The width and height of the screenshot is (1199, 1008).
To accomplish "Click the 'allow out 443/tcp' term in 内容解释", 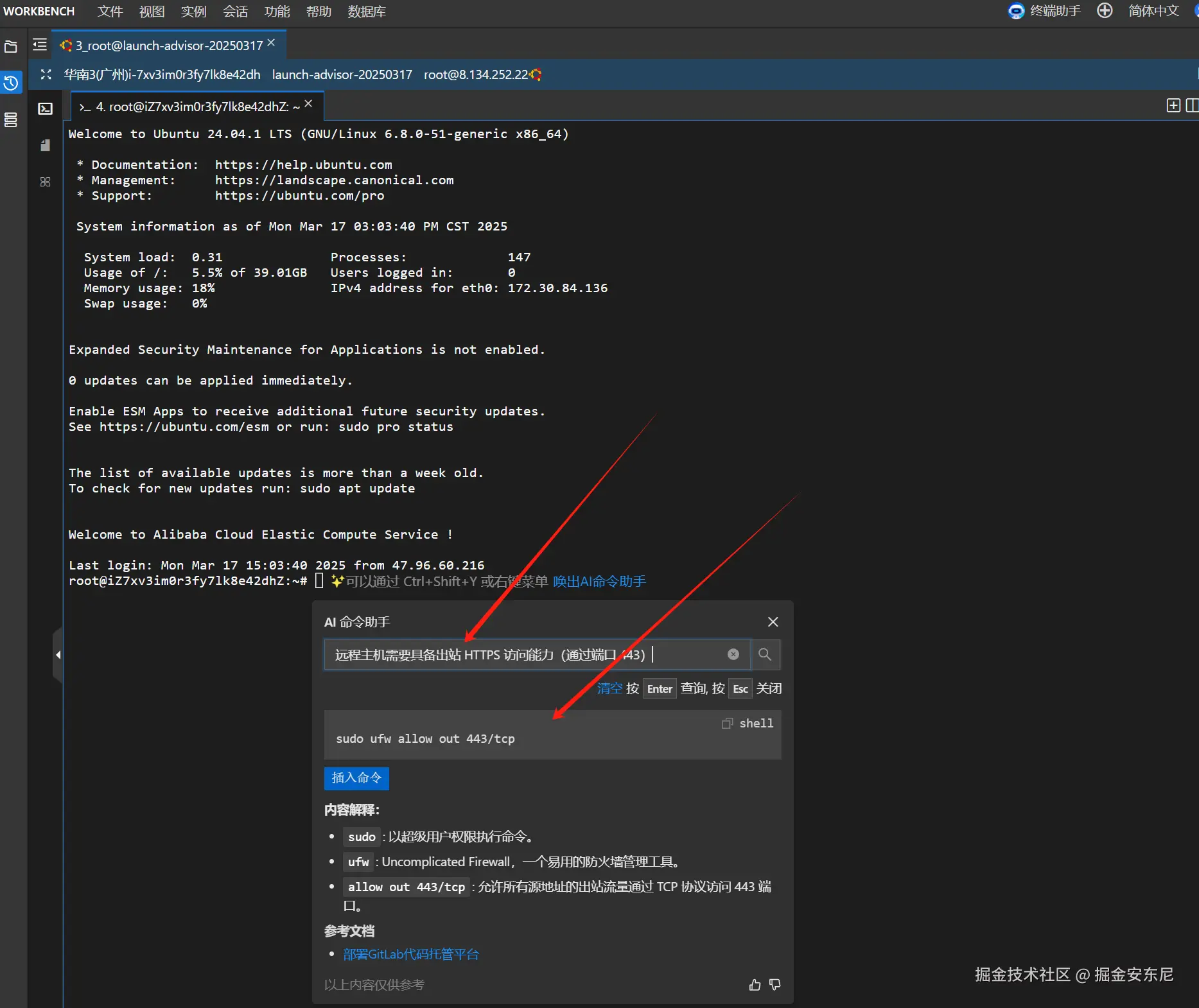I will [x=407, y=887].
